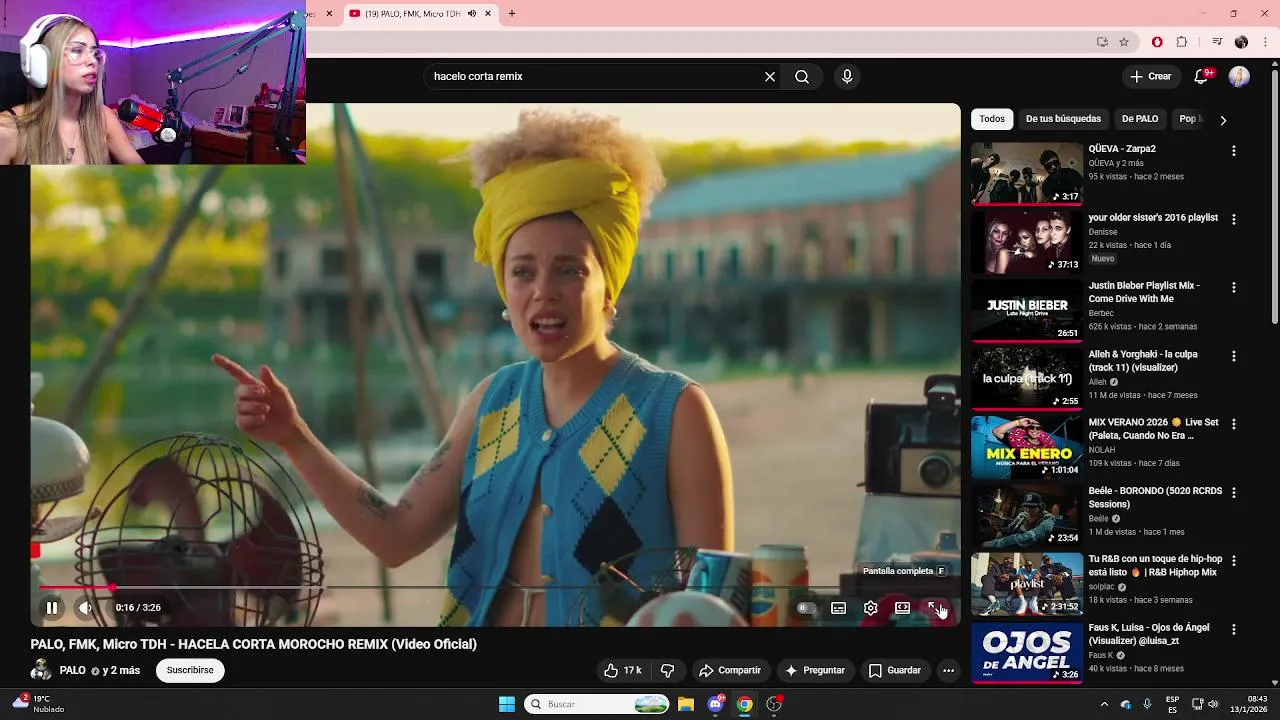Clear the search box with the X
This screenshot has width=1280, height=720.
[770, 76]
